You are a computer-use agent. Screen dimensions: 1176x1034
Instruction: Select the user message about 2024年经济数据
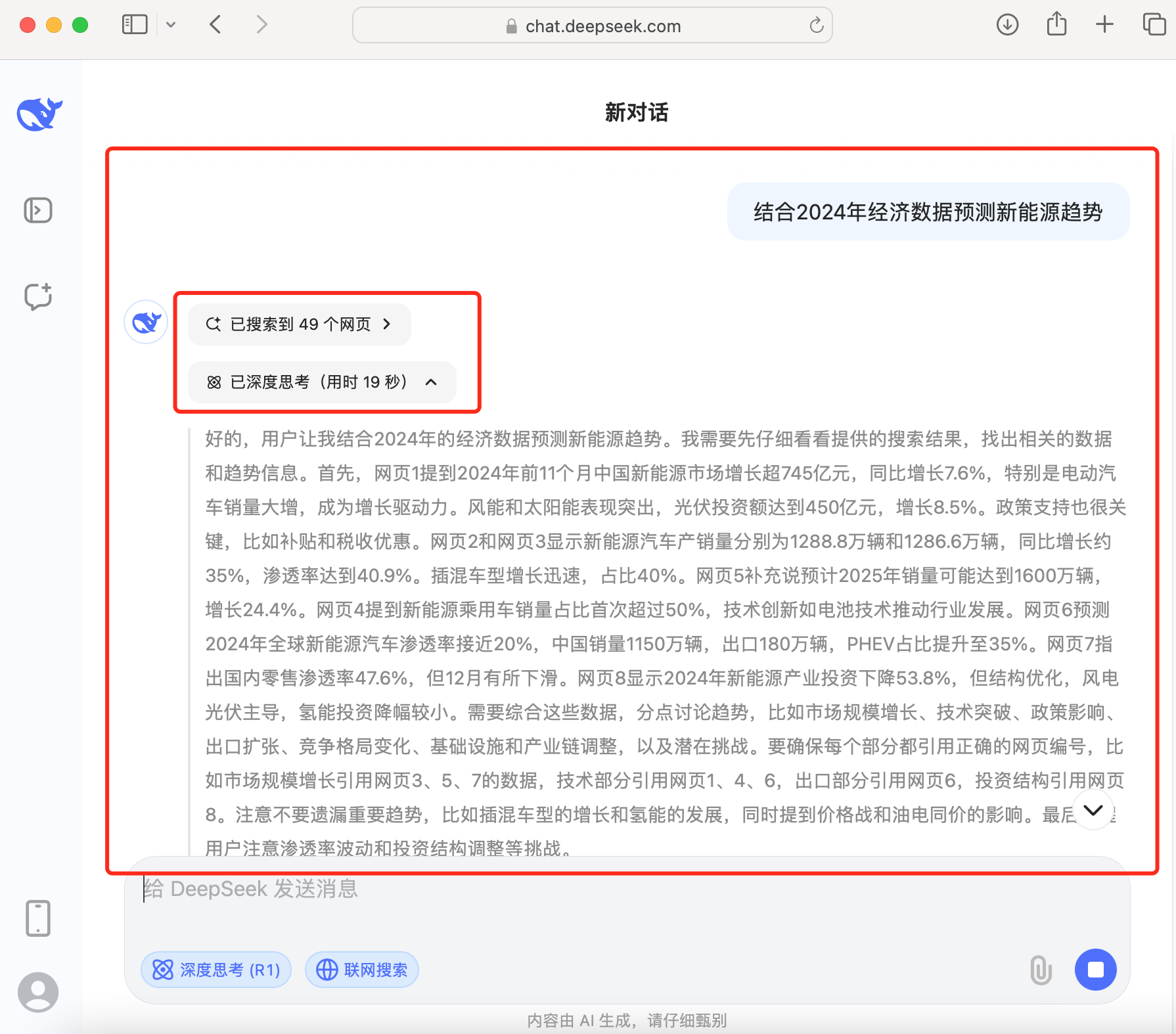(928, 212)
